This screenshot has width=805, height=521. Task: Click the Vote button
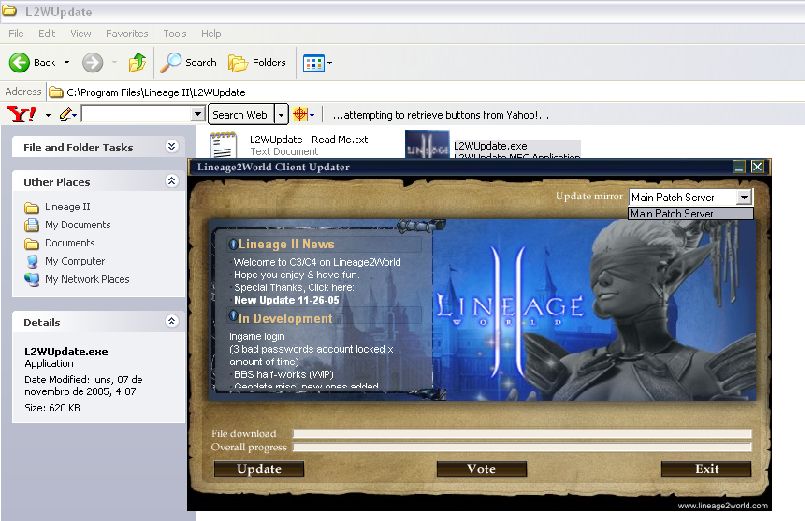point(482,469)
